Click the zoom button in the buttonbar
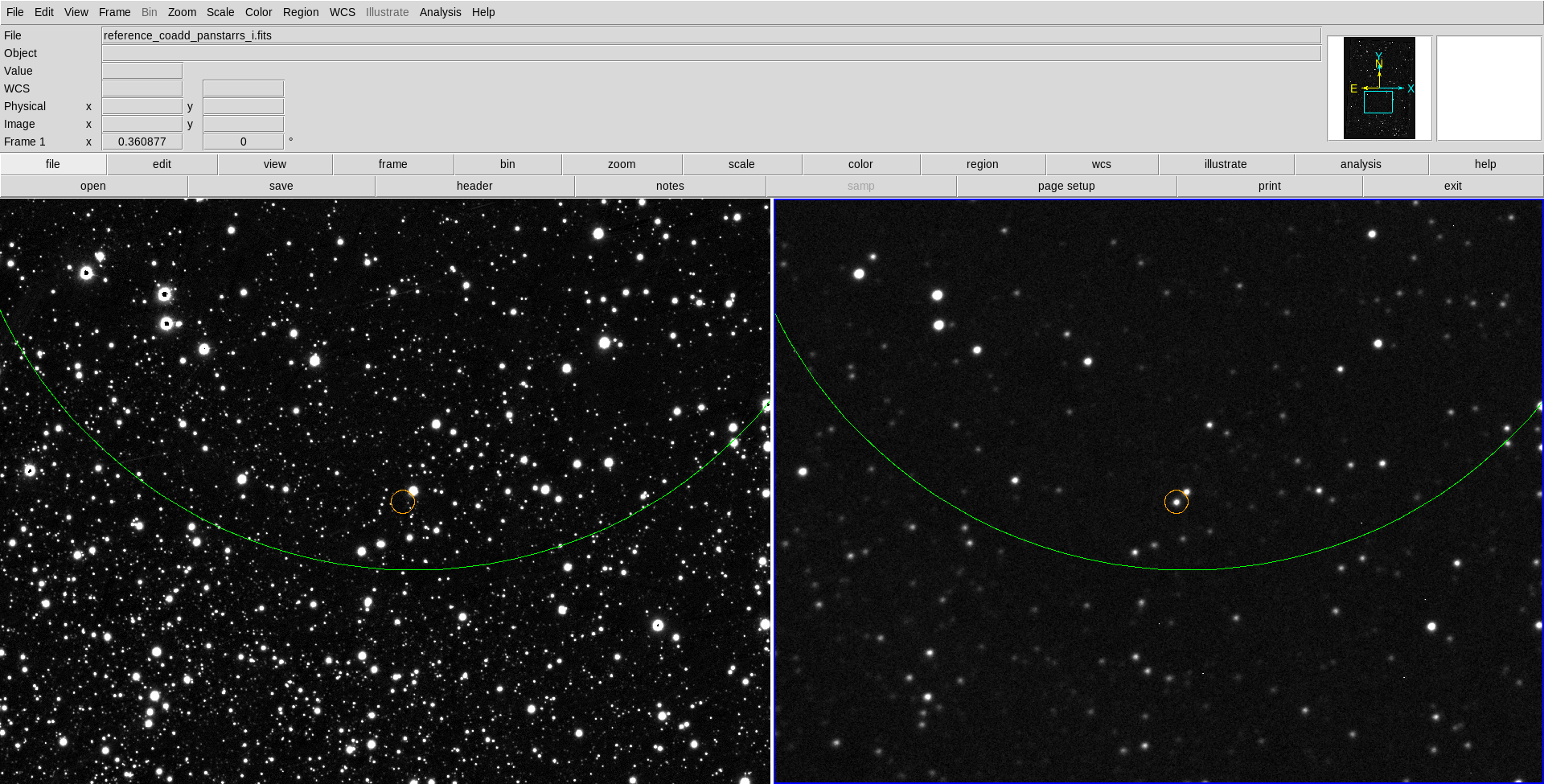Image resolution: width=1544 pixels, height=784 pixels. pyautogui.click(x=621, y=164)
